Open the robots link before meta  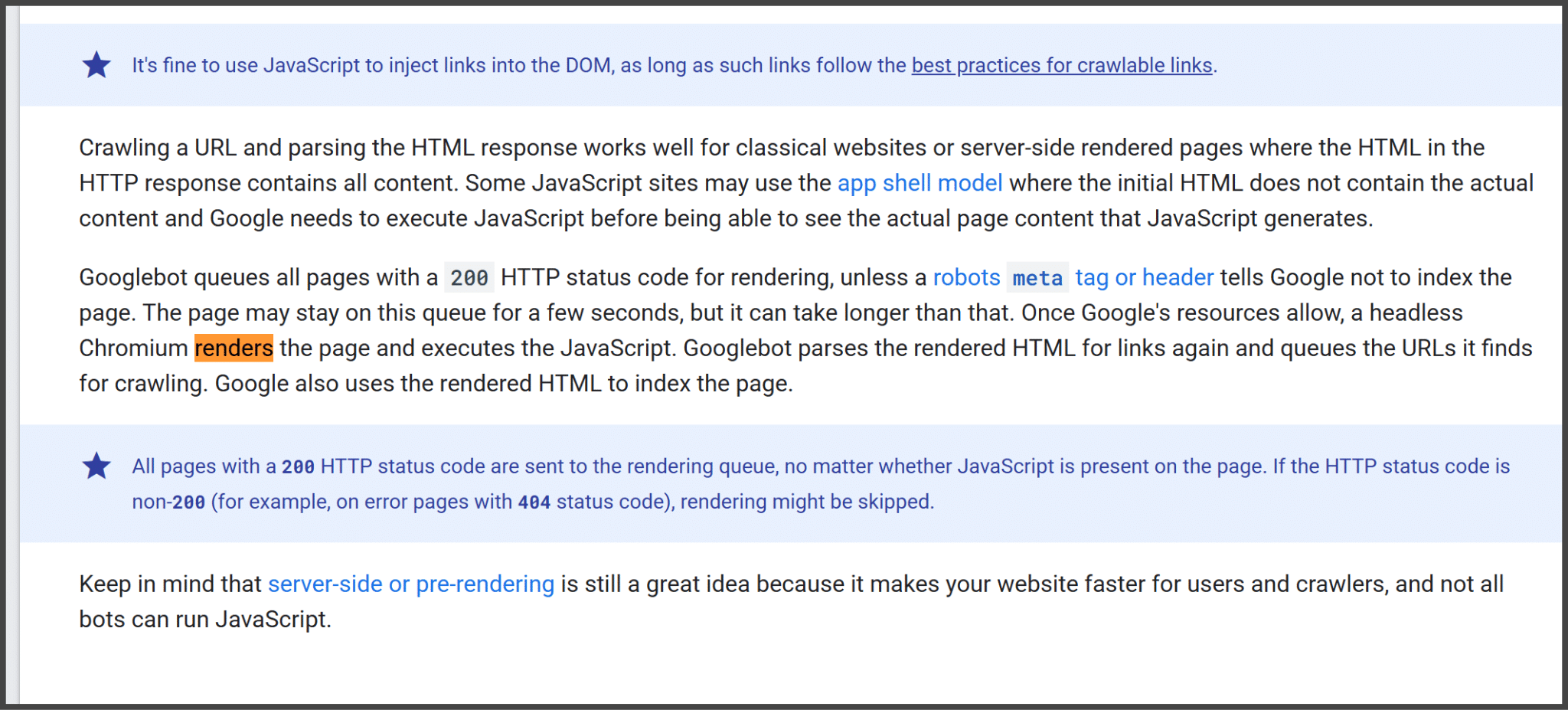pos(966,277)
